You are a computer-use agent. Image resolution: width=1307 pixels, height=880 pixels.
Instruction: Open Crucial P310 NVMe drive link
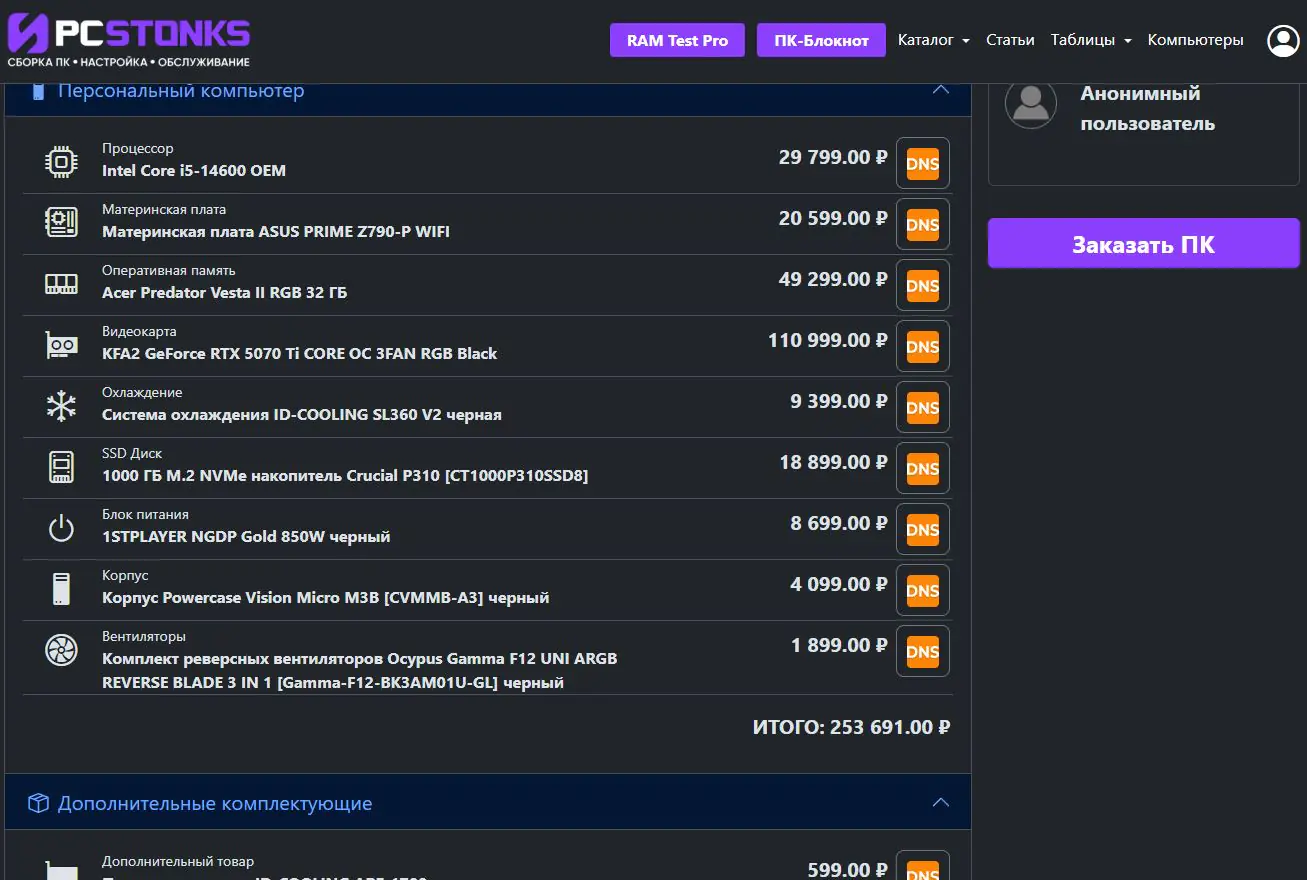coord(345,476)
